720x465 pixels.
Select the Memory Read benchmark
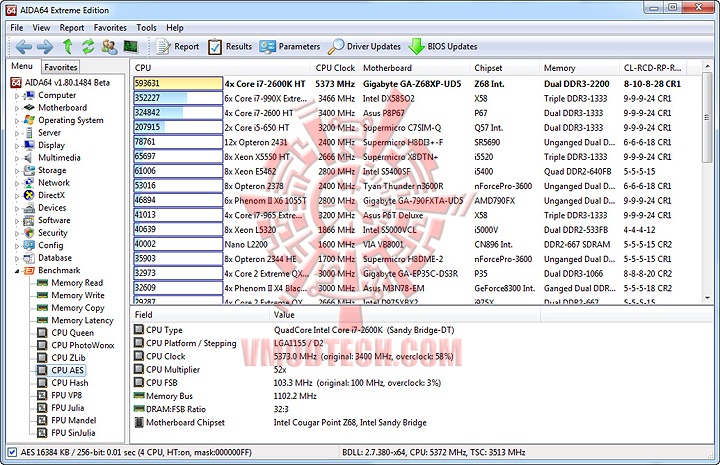point(77,283)
